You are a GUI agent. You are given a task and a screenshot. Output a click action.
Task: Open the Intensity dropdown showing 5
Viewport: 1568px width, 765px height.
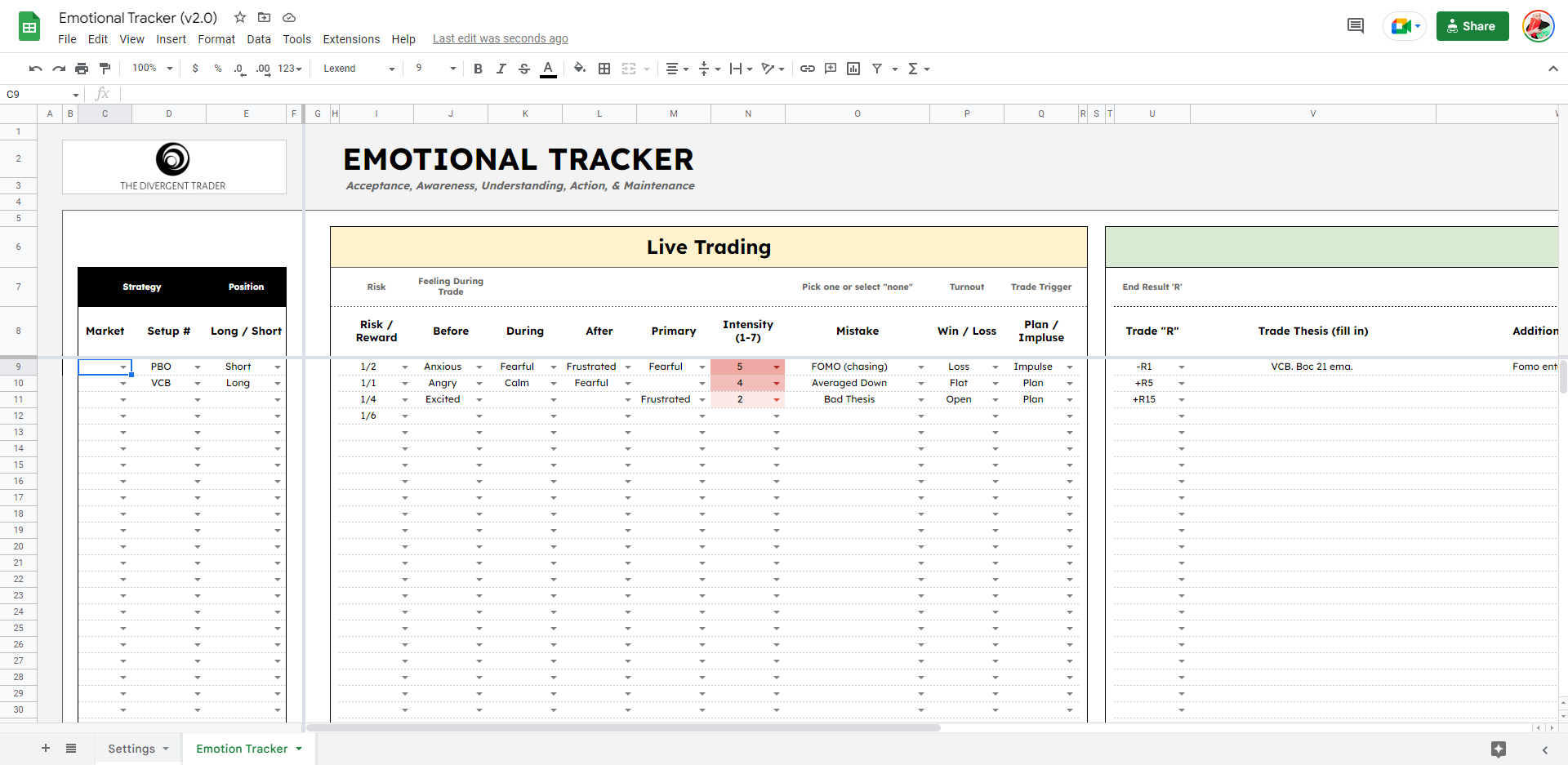(x=777, y=367)
